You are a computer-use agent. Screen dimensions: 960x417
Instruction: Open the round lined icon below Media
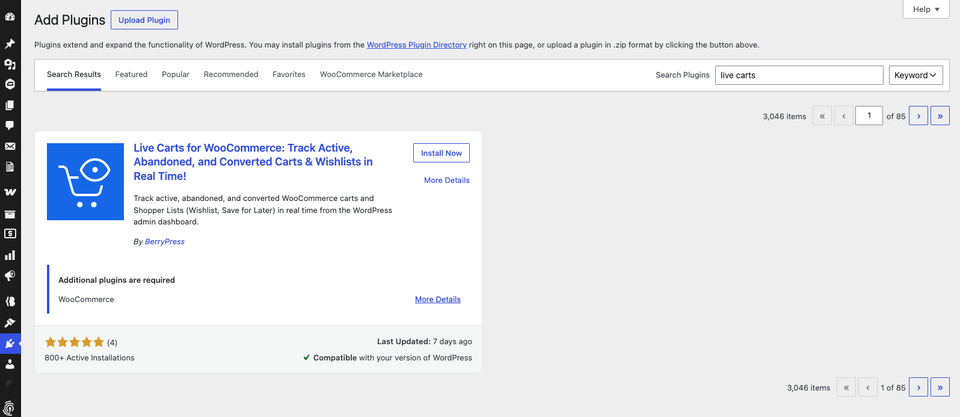point(10,85)
